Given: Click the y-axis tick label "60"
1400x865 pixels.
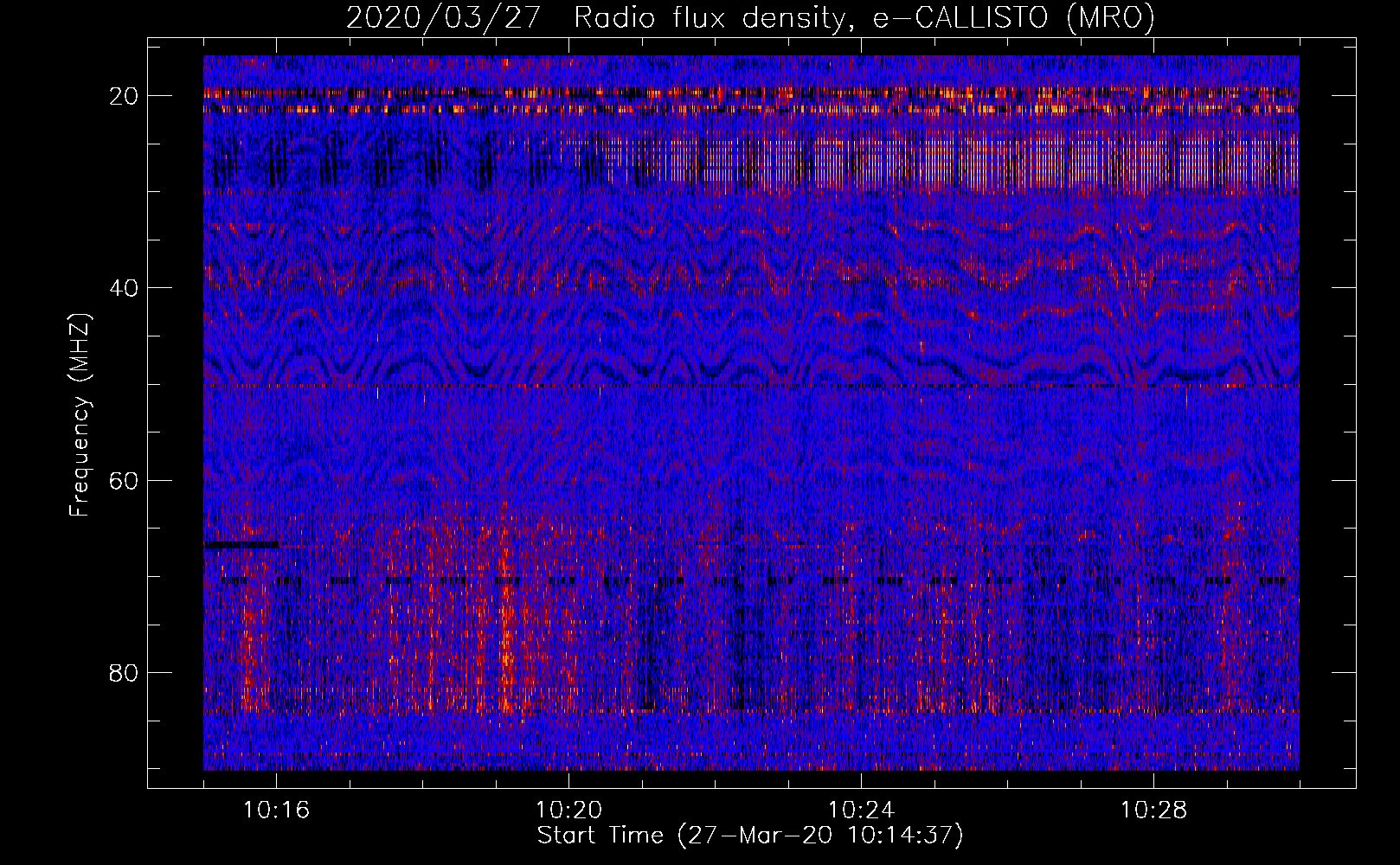Looking at the screenshot, I should (125, 480).
